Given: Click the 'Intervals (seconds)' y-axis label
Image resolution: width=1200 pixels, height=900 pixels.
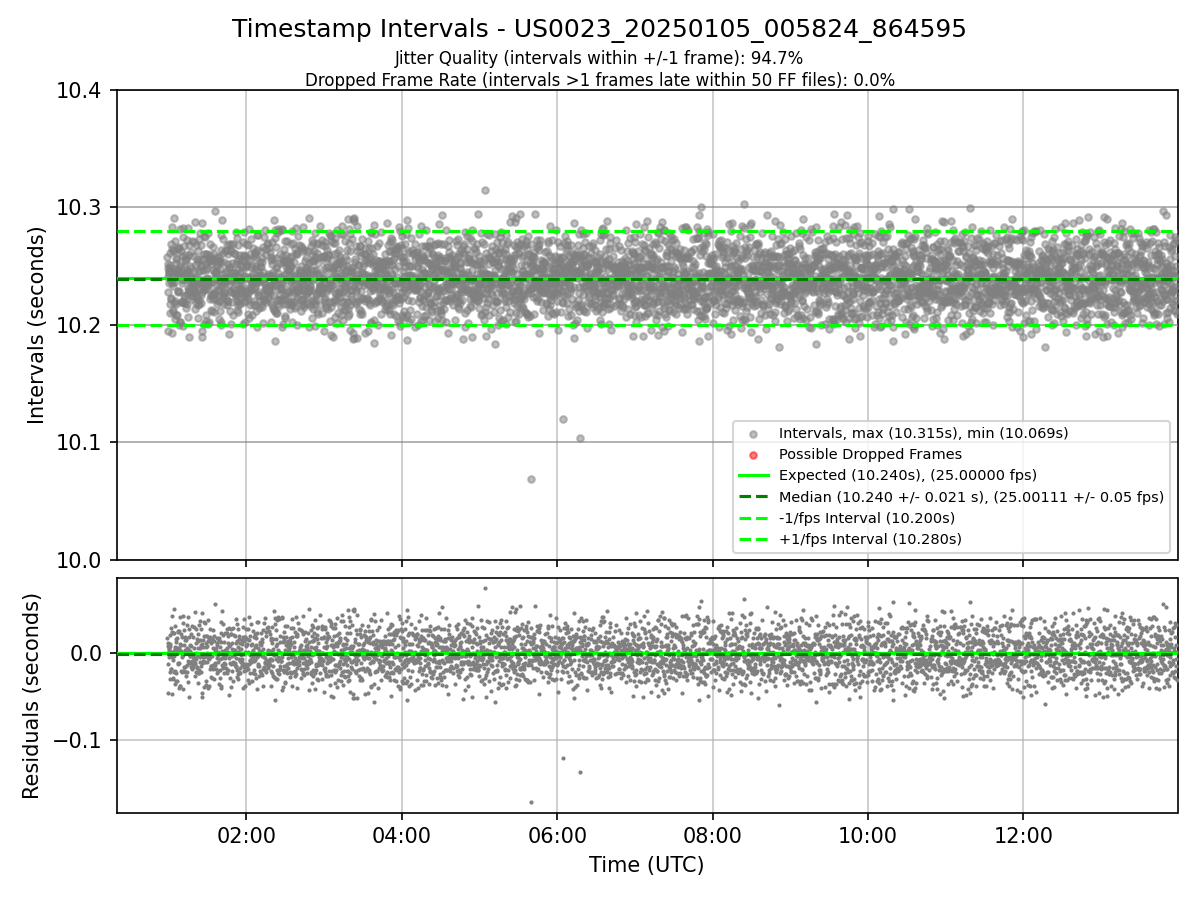Looking at the screenshot, I should [37, 325].
